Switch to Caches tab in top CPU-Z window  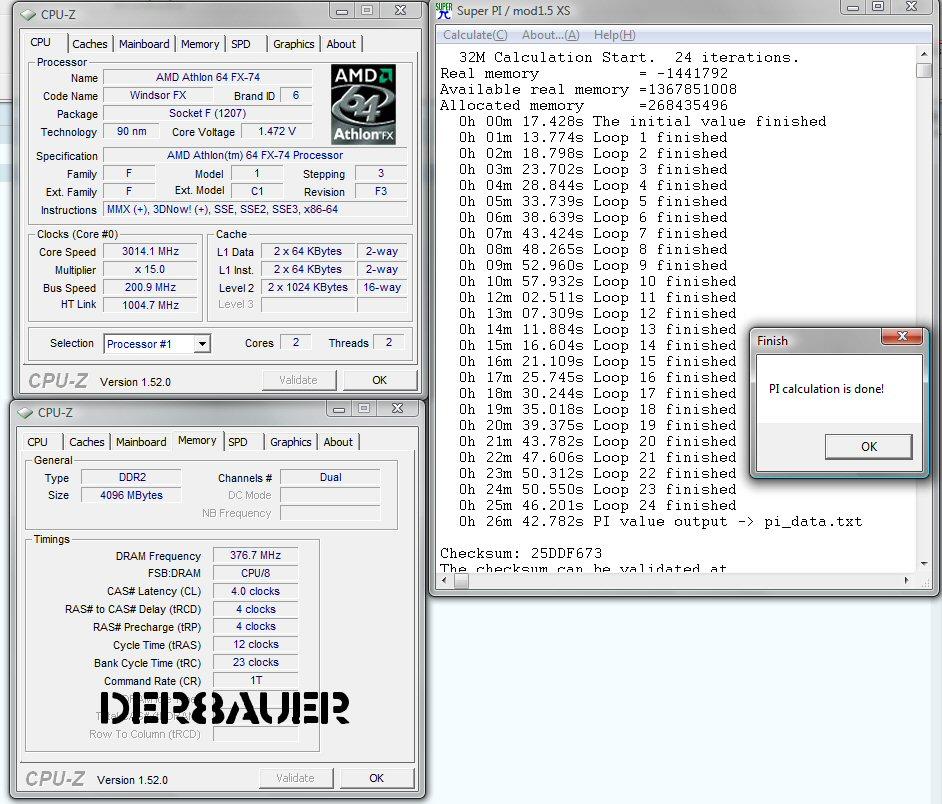pyautogui.click(x=90, y=44)
